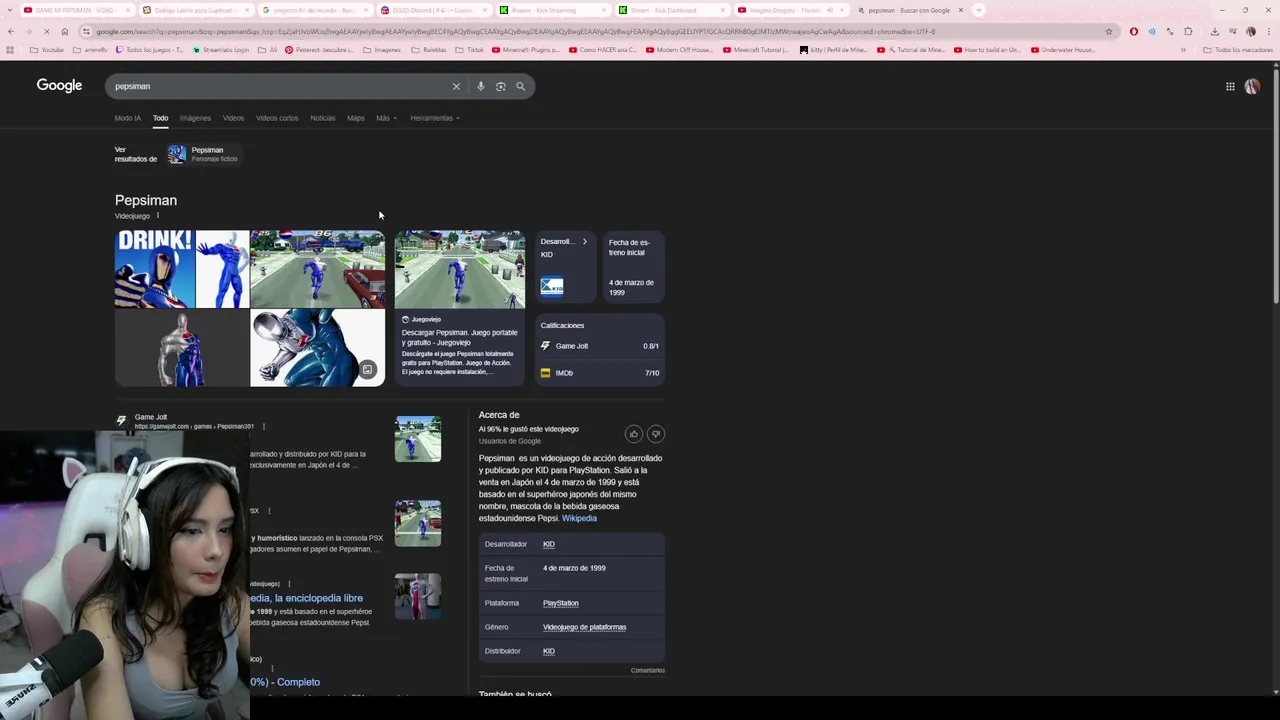The height and width of the screenshot is (720, 1280).
Task: Open the PlayStation platform link
Action: [x=560, y=603]
